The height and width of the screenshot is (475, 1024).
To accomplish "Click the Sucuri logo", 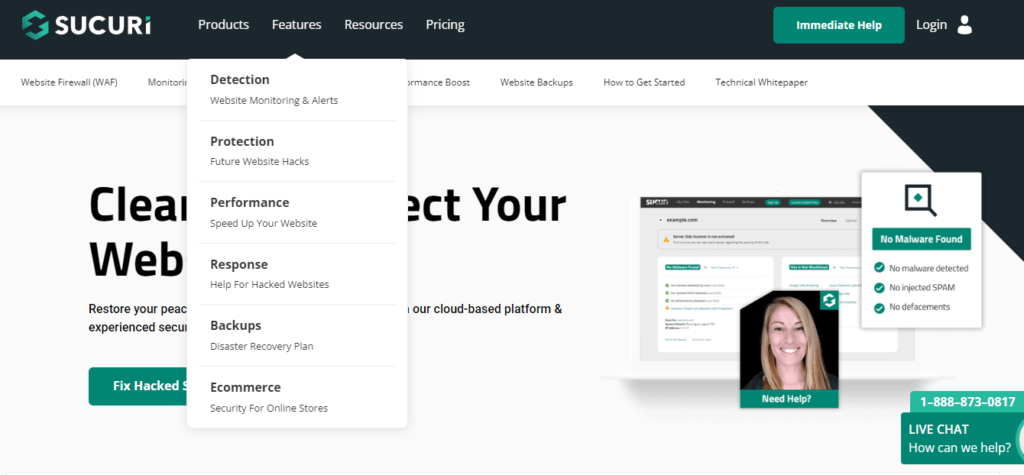I will [86, 25].
